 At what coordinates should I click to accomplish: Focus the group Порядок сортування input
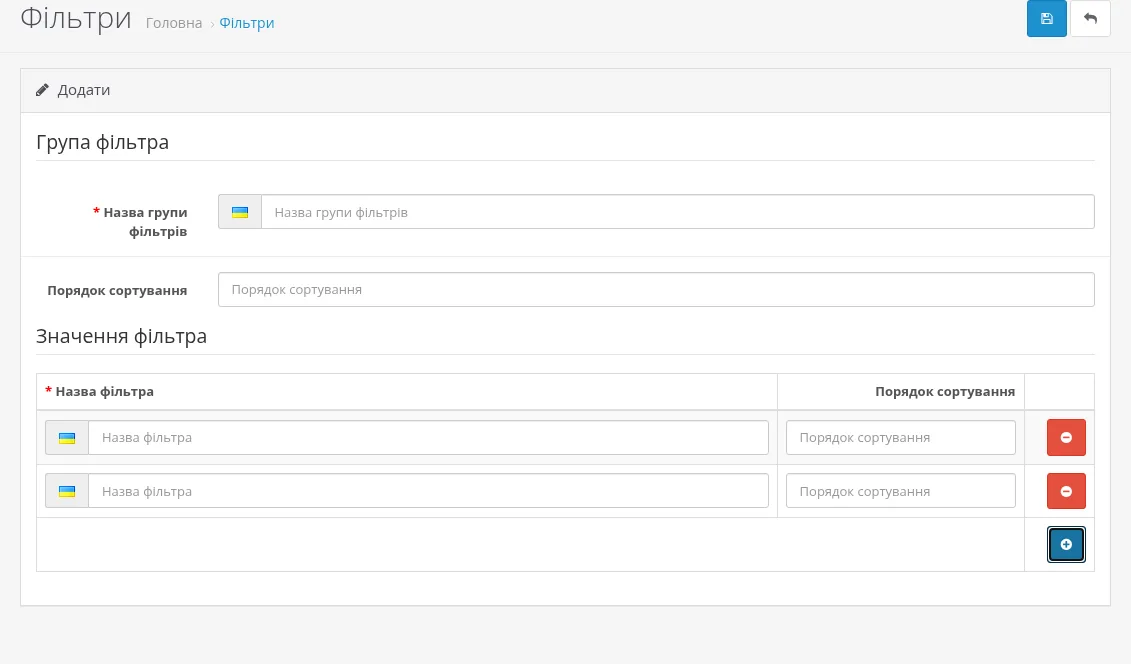(656, 289)
